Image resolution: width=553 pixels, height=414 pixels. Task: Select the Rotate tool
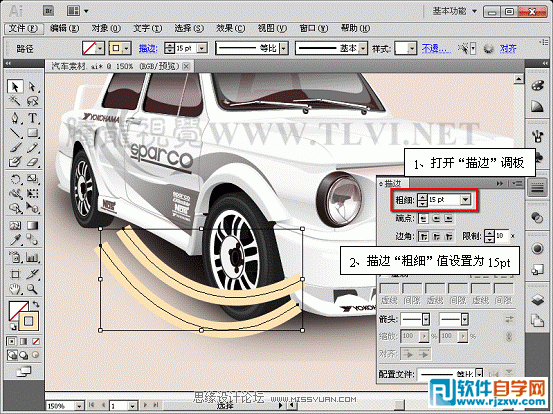(15, 179)
